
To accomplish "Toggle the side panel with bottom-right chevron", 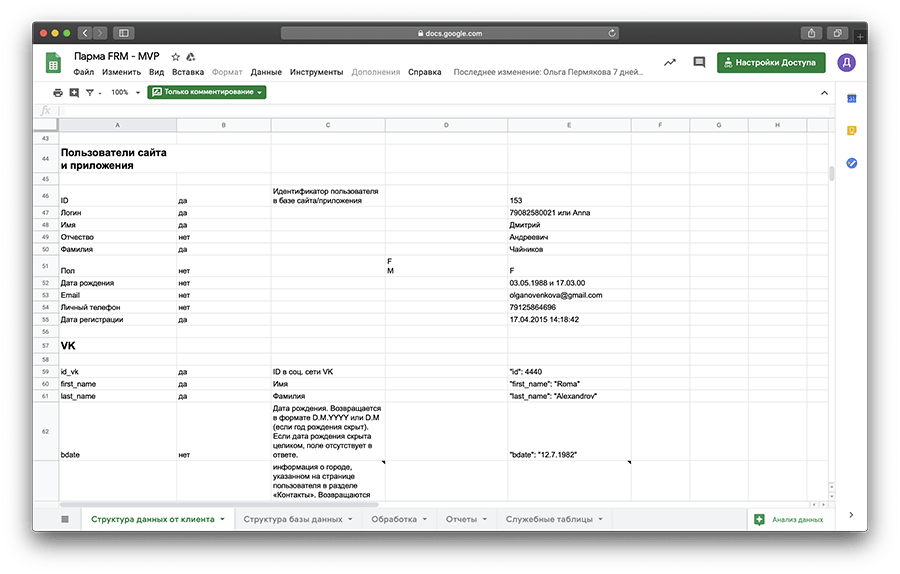I will 851,515.
